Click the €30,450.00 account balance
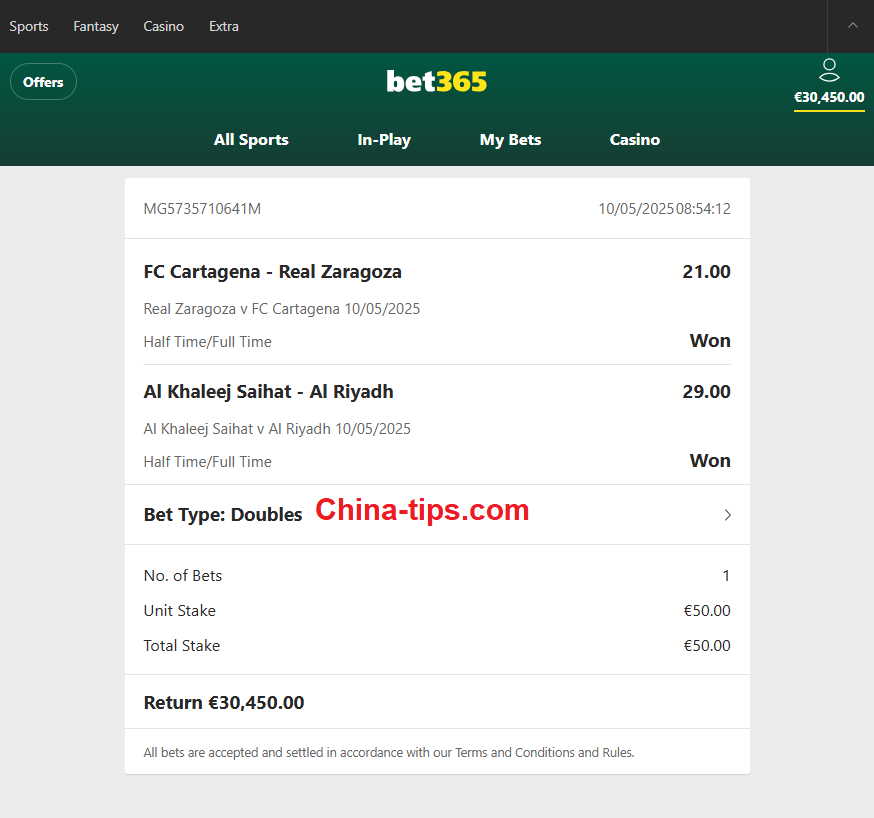874x818 pixels. 829,98
